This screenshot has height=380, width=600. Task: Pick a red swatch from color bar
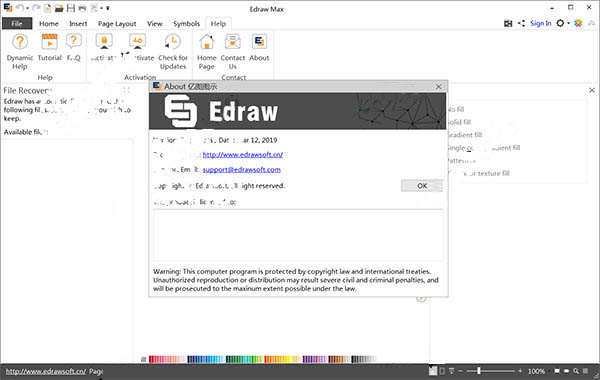(152, 359)
